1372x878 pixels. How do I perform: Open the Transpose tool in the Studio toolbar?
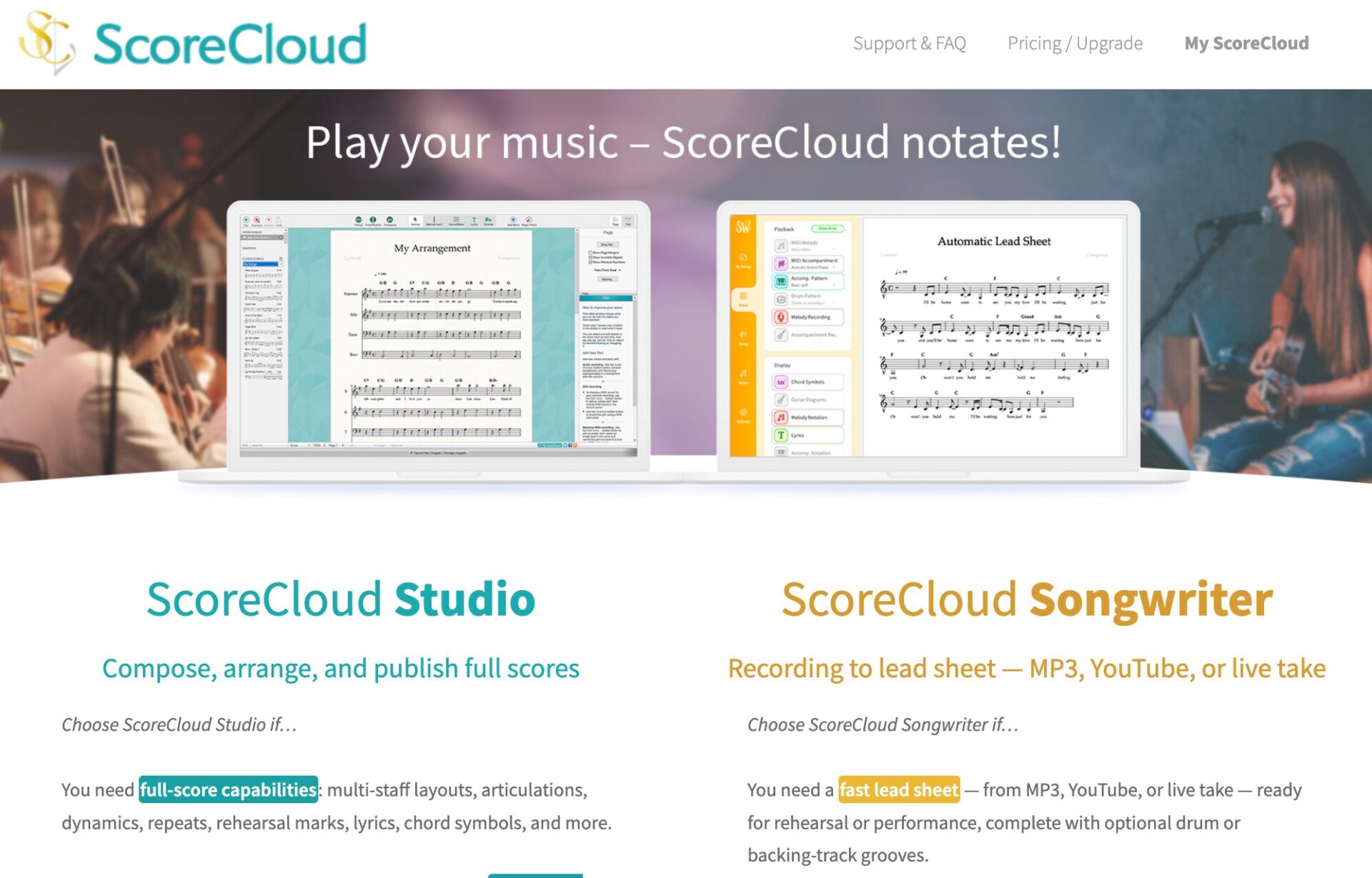point(389,220)
